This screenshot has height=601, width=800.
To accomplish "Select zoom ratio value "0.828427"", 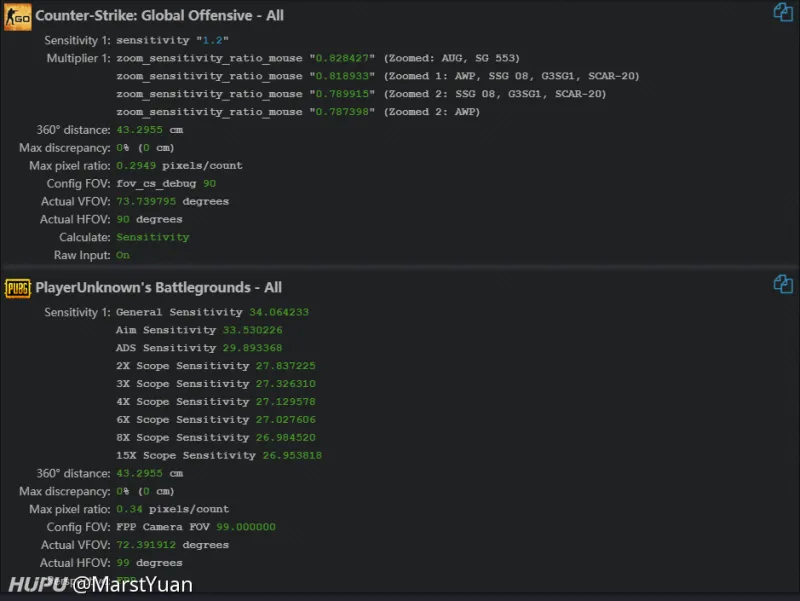I will pyautogui.click(x=342, y=58).
